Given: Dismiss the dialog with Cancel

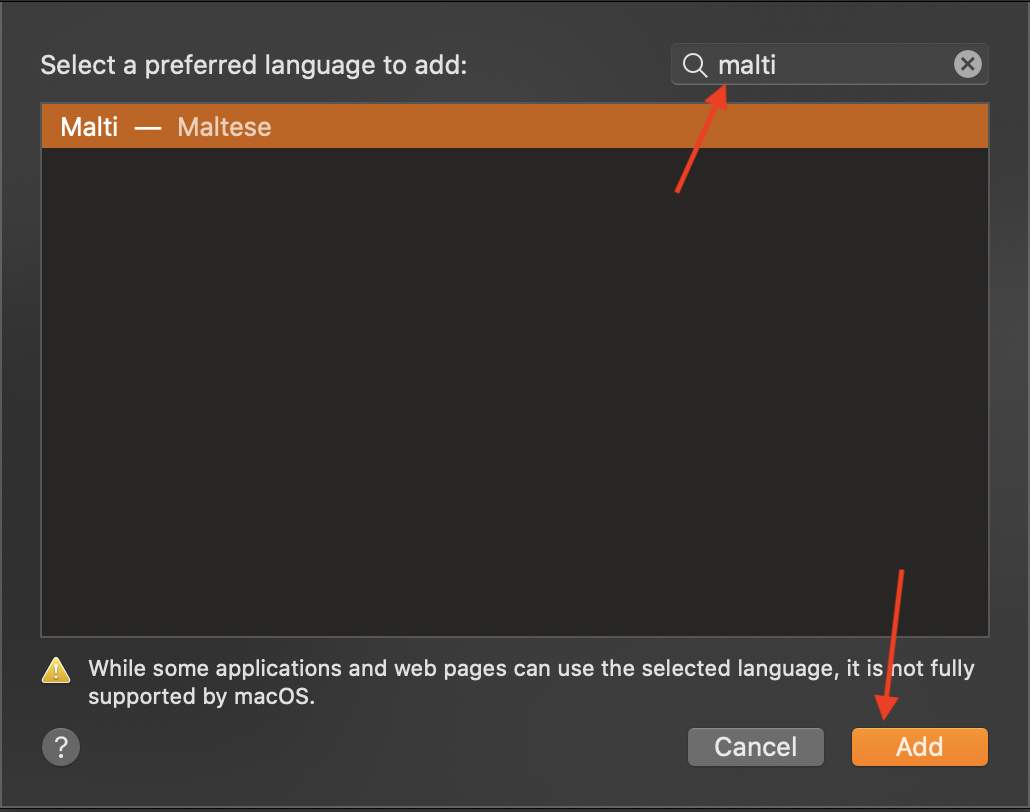Looking at the screenshot, I should tap(755, 747).
